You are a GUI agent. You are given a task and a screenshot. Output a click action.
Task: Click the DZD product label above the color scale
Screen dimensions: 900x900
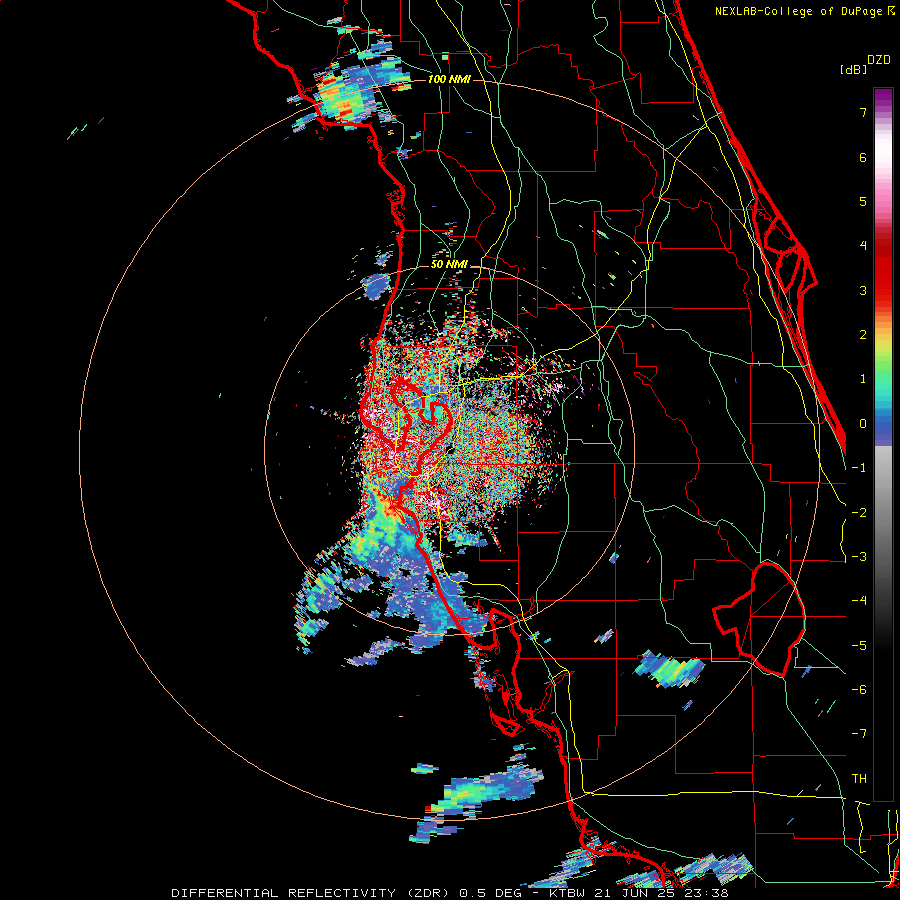click(878, 60)
